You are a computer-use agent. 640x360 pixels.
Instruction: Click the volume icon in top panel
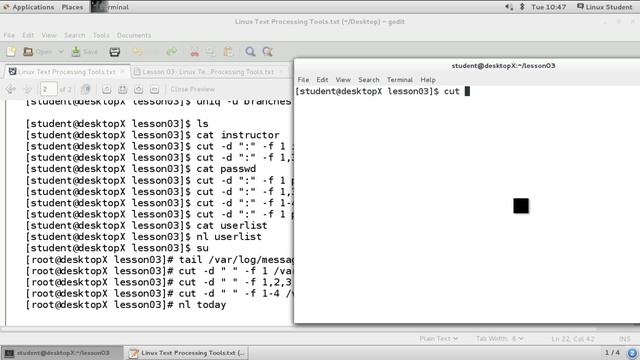click(509, 7)
